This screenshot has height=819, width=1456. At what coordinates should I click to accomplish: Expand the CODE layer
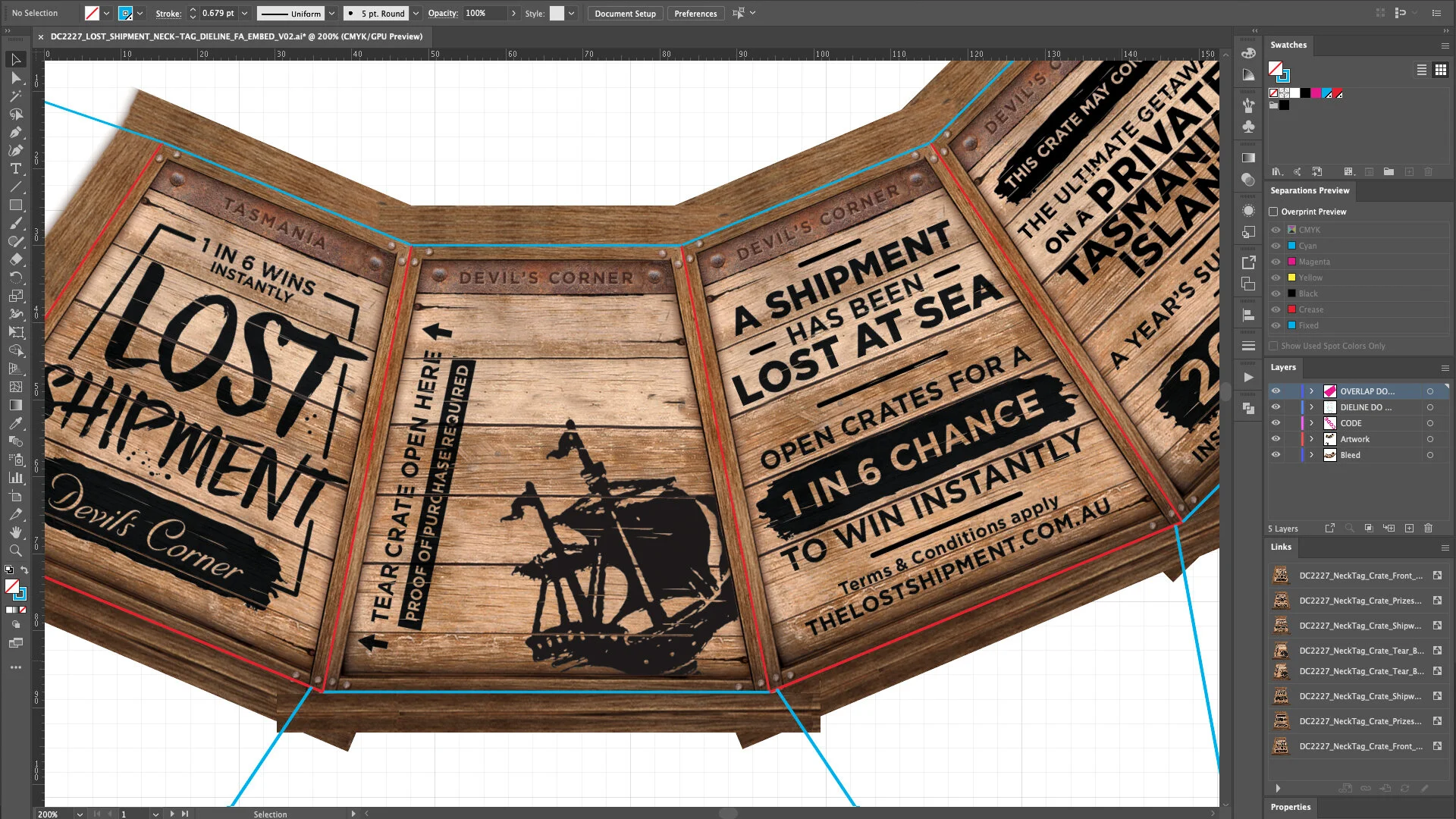[x=1311, y=423]
